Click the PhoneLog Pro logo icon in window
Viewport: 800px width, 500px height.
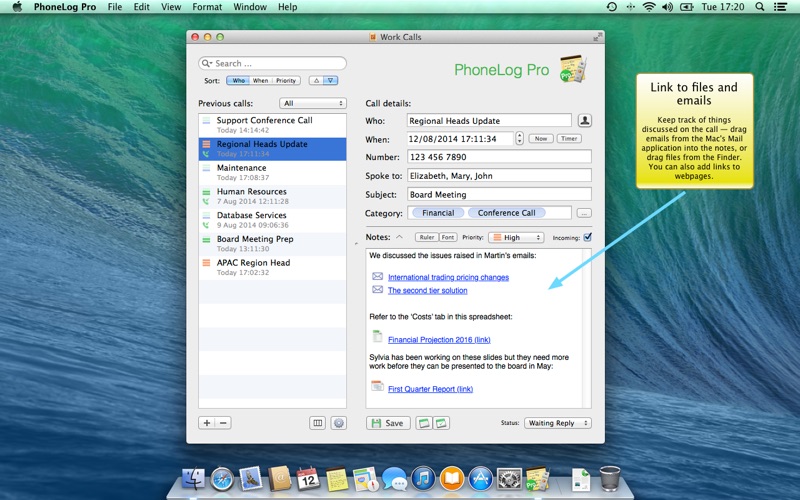(573, 69)
